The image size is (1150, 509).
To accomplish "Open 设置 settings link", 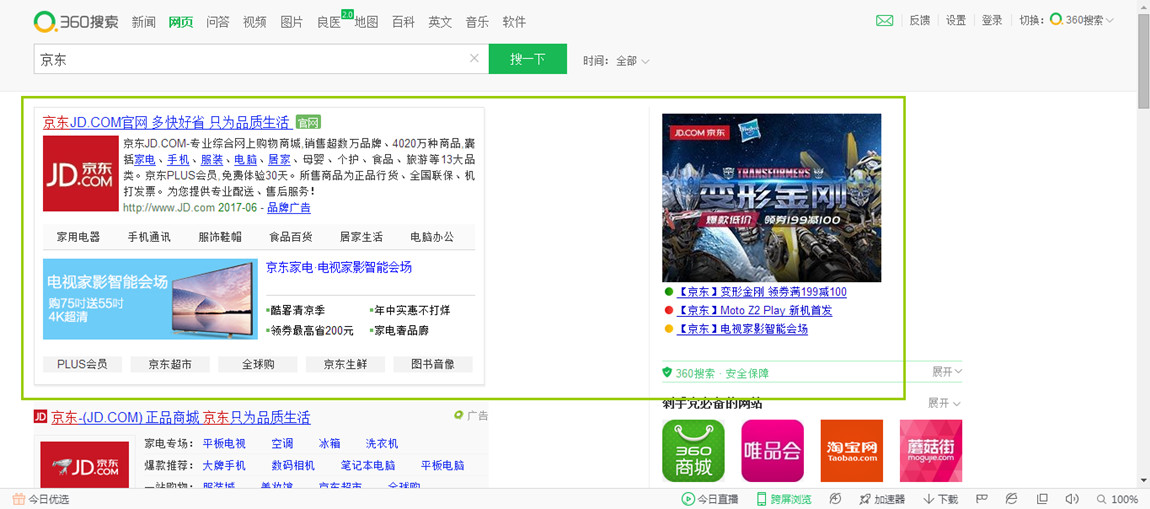I will pos(956,21).
